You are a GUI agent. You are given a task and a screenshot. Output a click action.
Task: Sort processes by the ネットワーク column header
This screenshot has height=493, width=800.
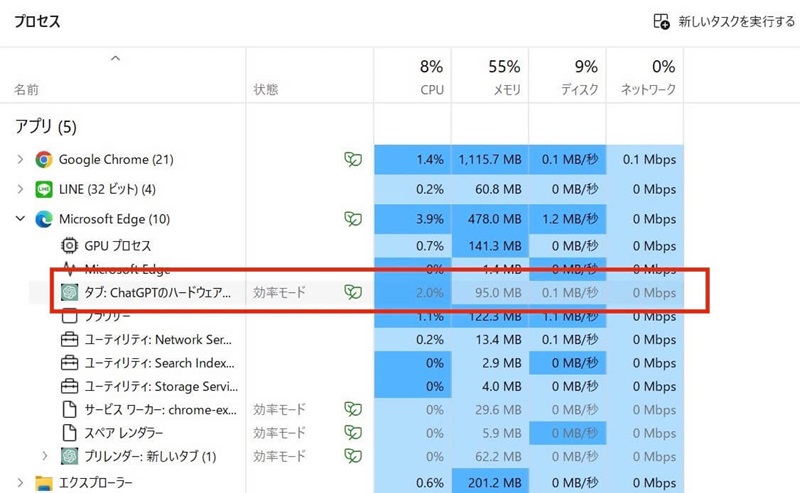[648, 90]
